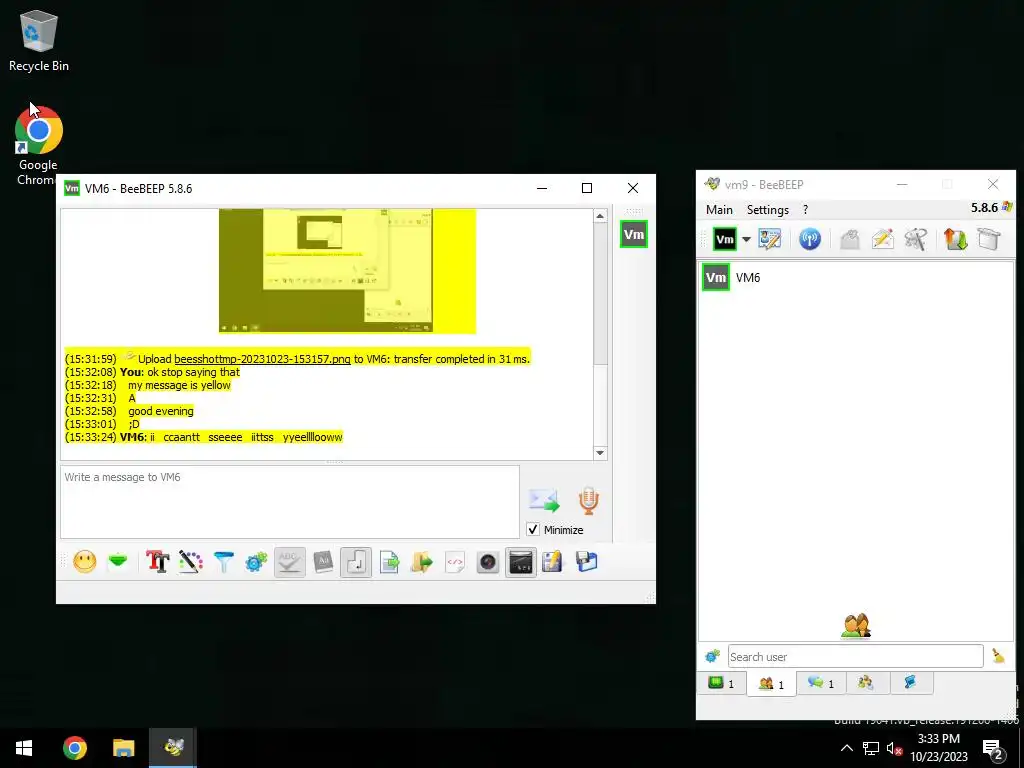Click the grayed magnifier search icon in vm9 toolbar
This screenshot has height=768, width=1024.
916,239
